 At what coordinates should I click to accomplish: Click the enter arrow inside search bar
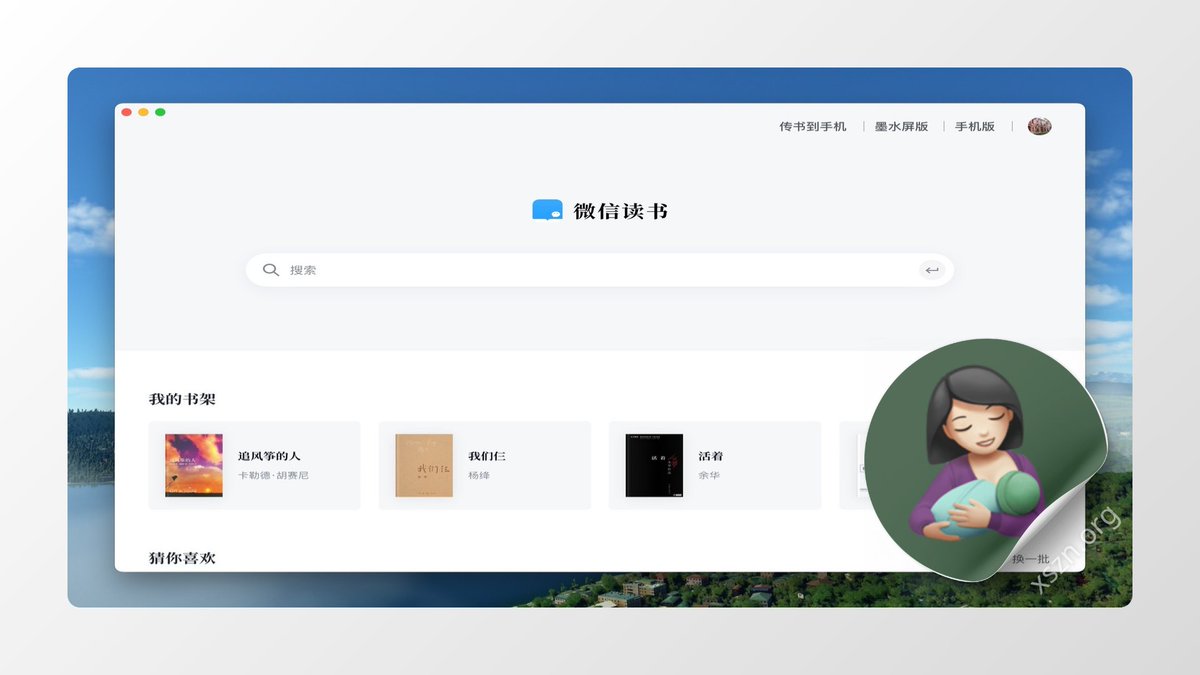[931, 269]
